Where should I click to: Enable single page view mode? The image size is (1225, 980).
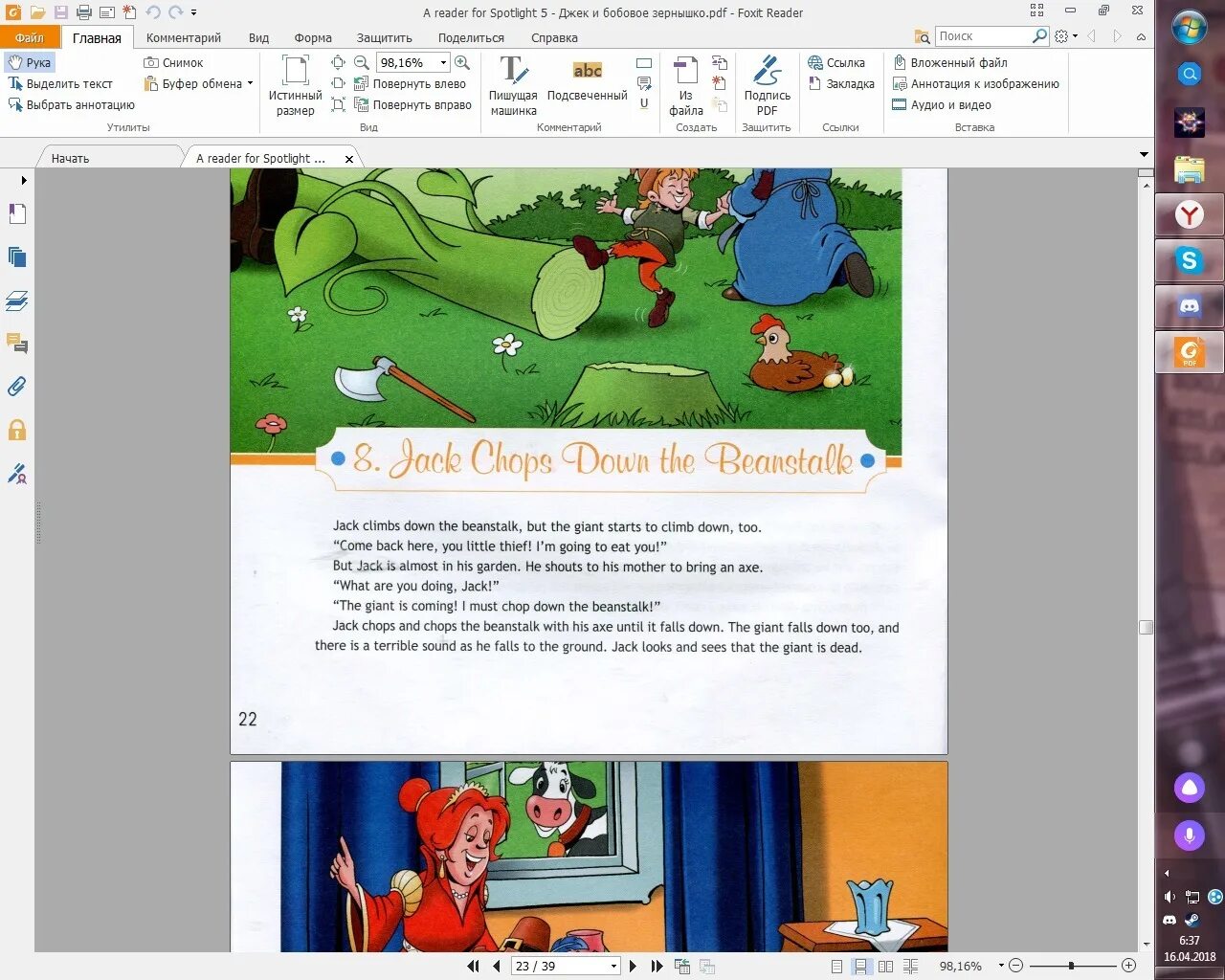click(837, 967)
